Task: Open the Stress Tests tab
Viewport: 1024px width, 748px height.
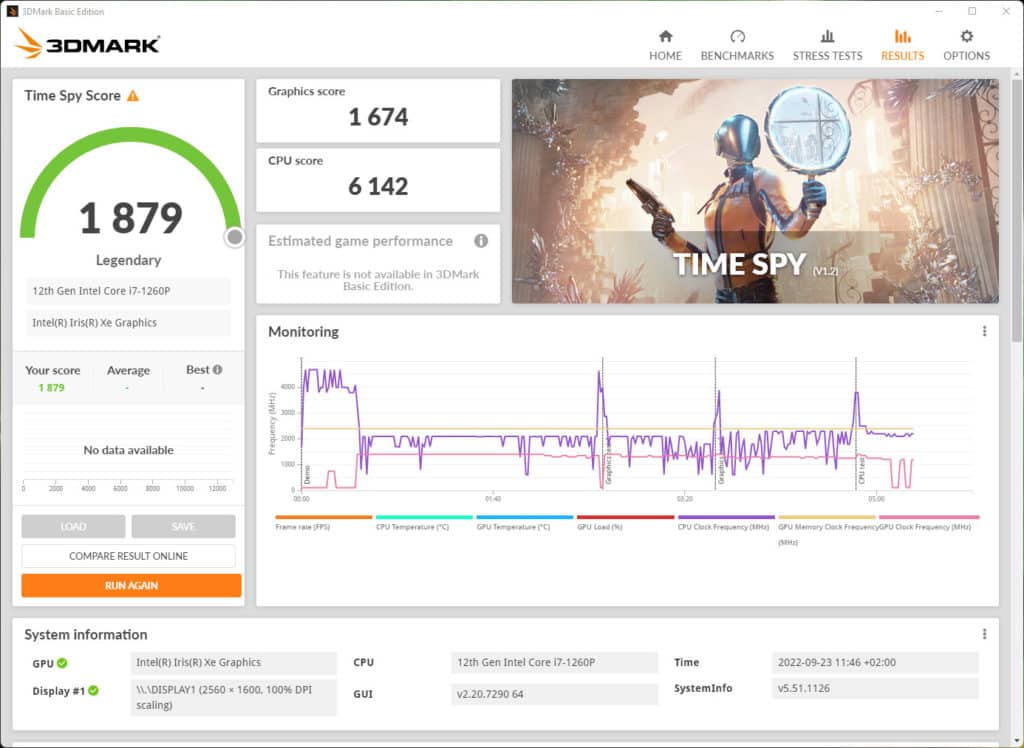Action: click(x=827, y=45)
